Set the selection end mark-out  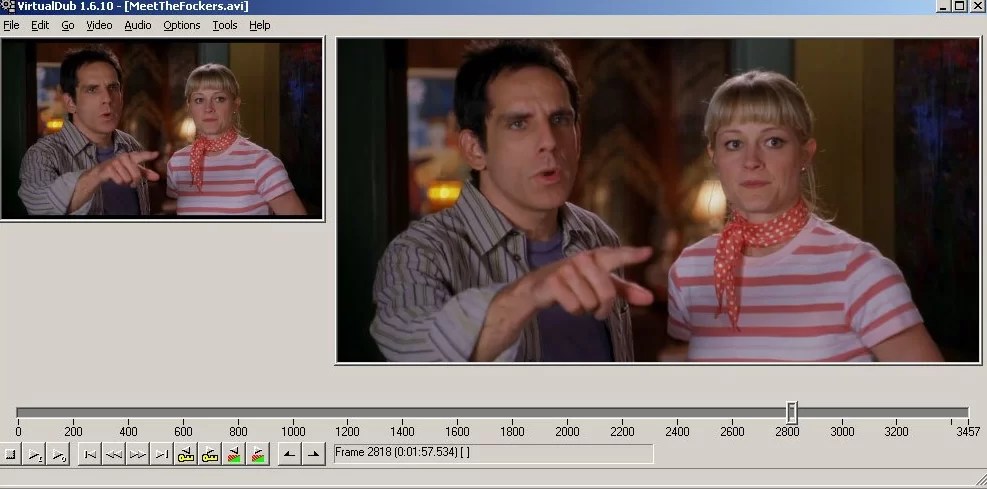tap(313, 454)
